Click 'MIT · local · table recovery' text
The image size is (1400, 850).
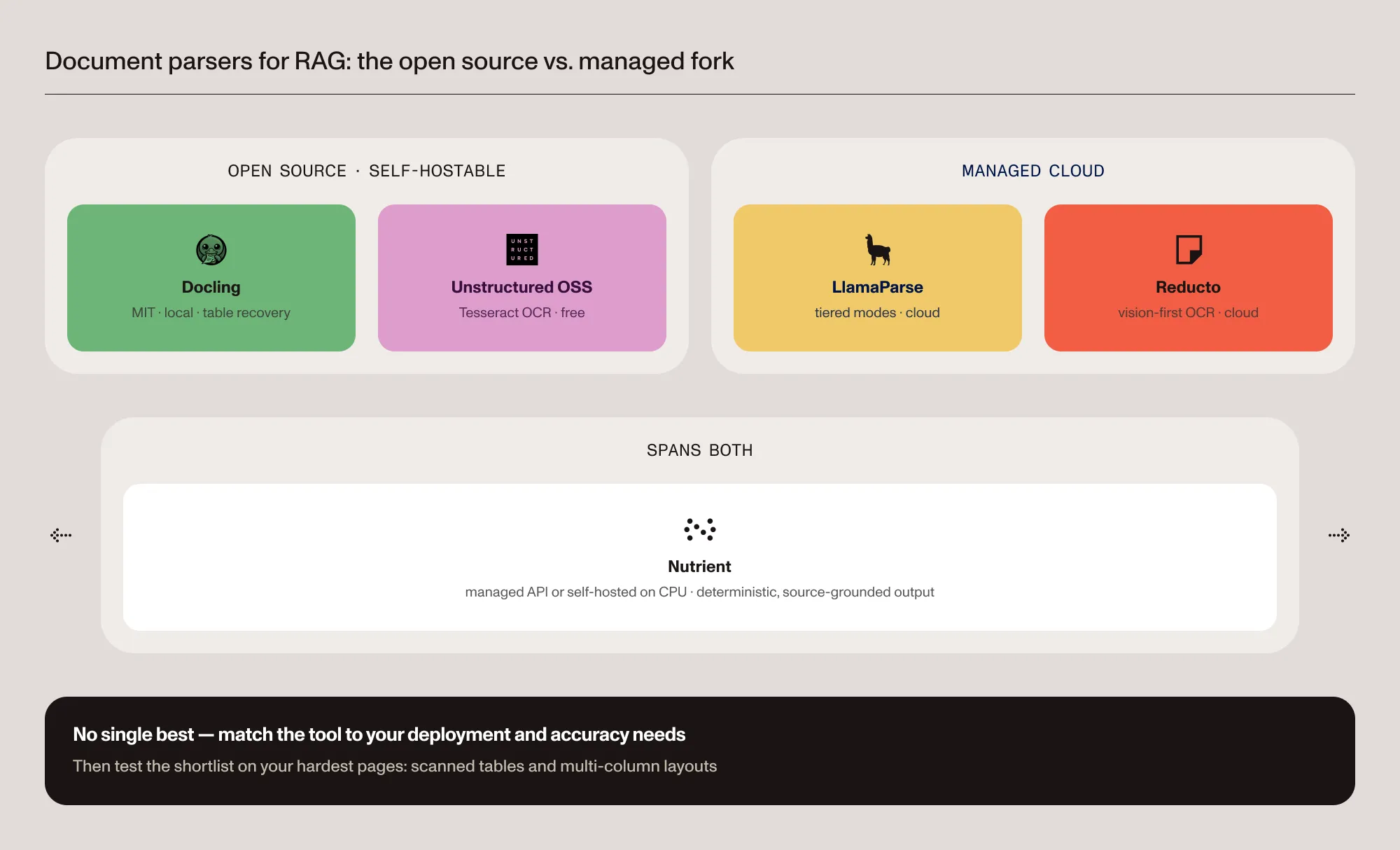pyautogui.click(x=211, y=313)
